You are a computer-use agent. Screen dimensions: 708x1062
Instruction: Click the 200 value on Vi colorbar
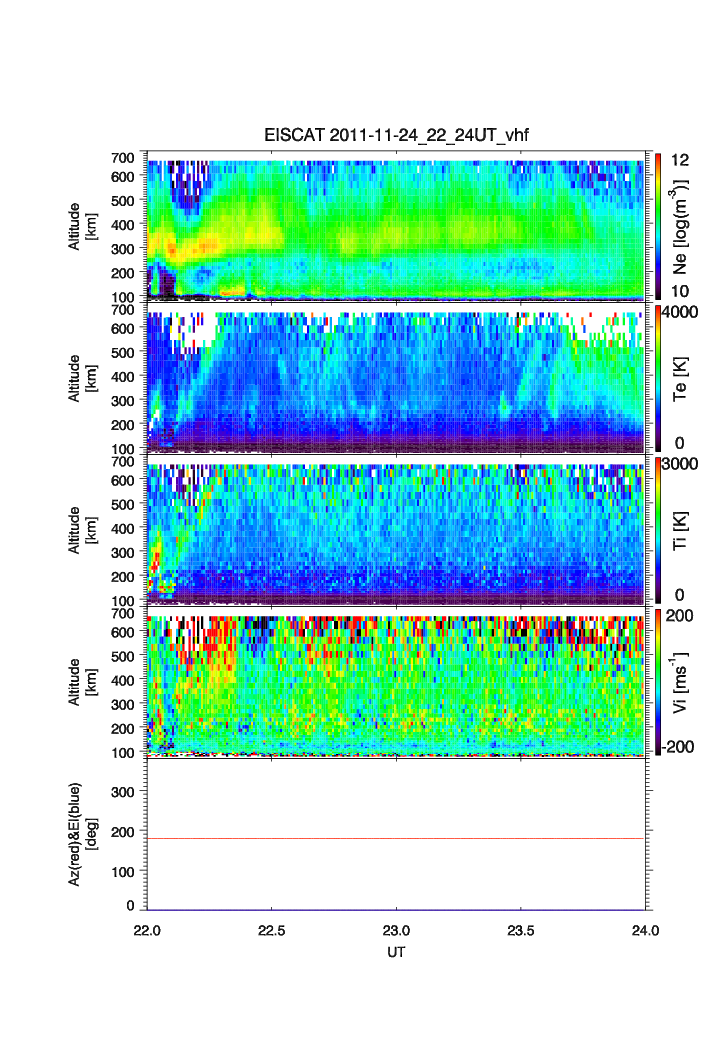click(679, 616)
